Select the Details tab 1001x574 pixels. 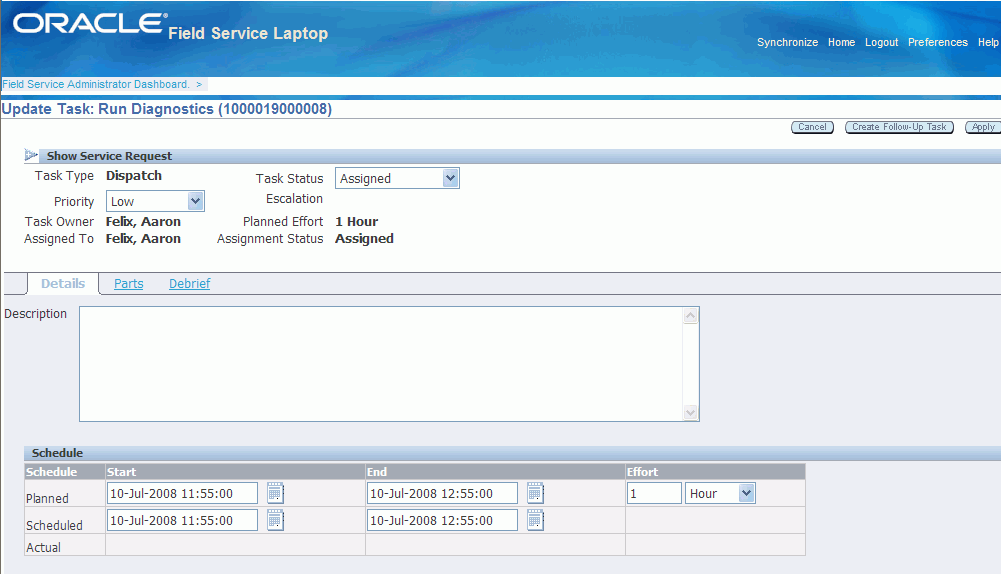pyautogui.click(x=63, y=283)
